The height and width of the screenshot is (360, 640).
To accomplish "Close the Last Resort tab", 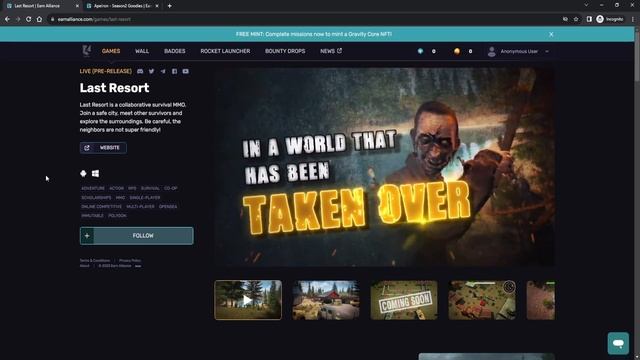I will pyautogui.click(x=77, y=6).
